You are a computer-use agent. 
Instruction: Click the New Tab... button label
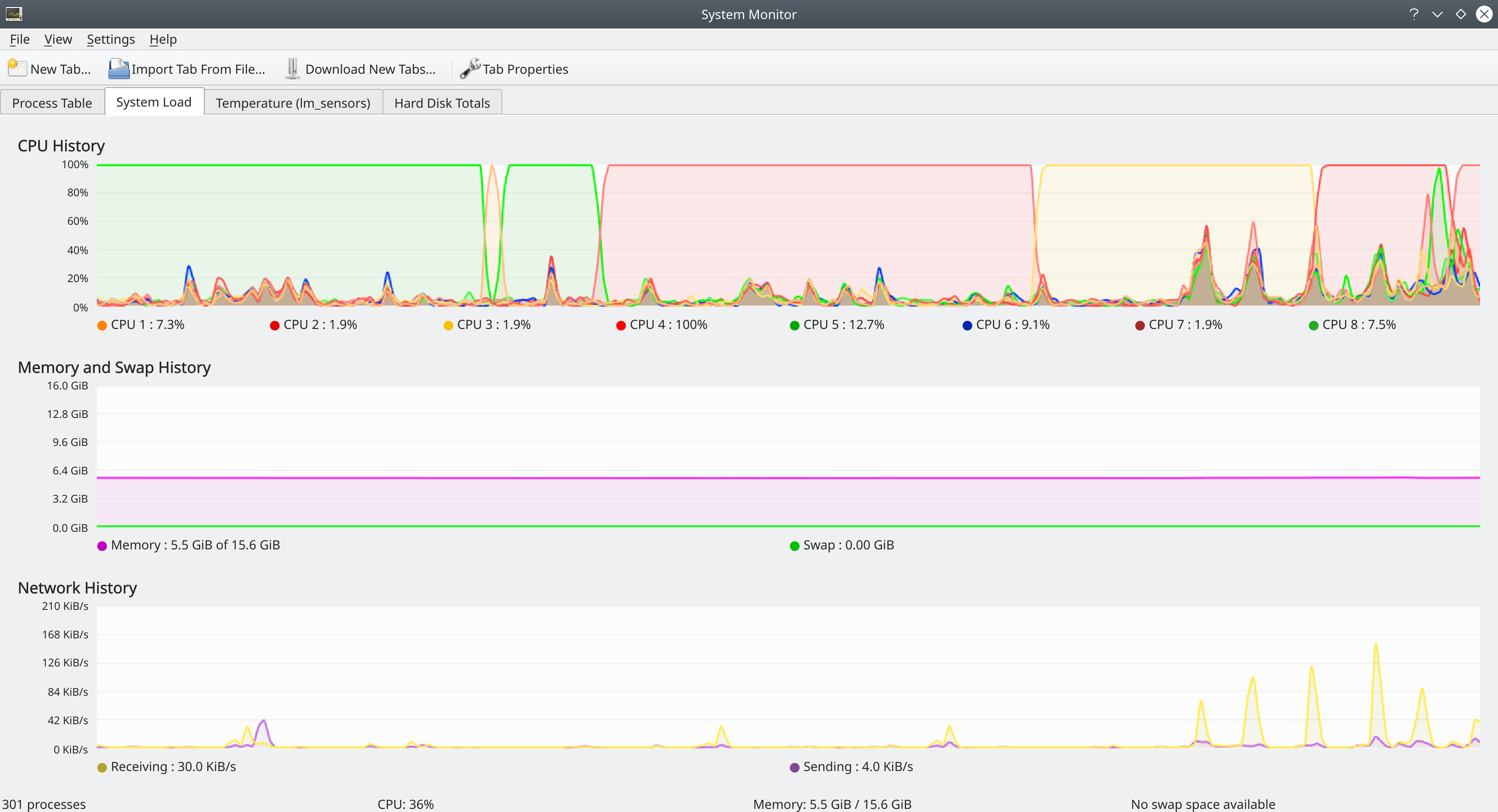[x=60, y=69]
